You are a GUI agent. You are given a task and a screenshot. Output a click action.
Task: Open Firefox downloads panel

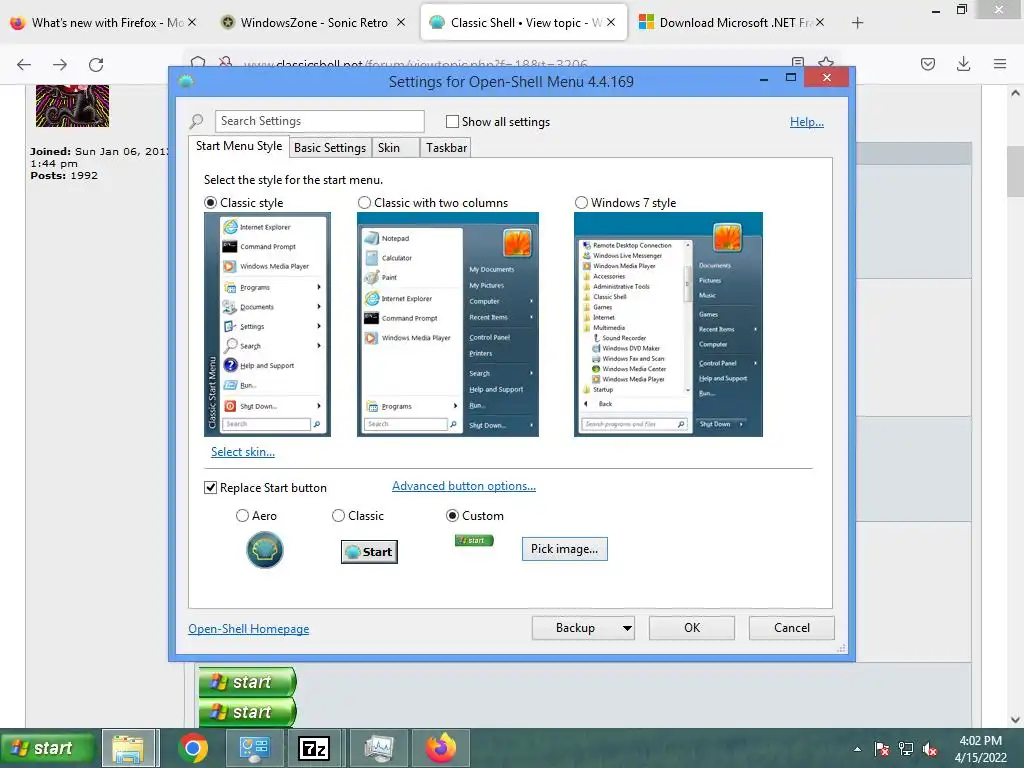coord(963,64)
